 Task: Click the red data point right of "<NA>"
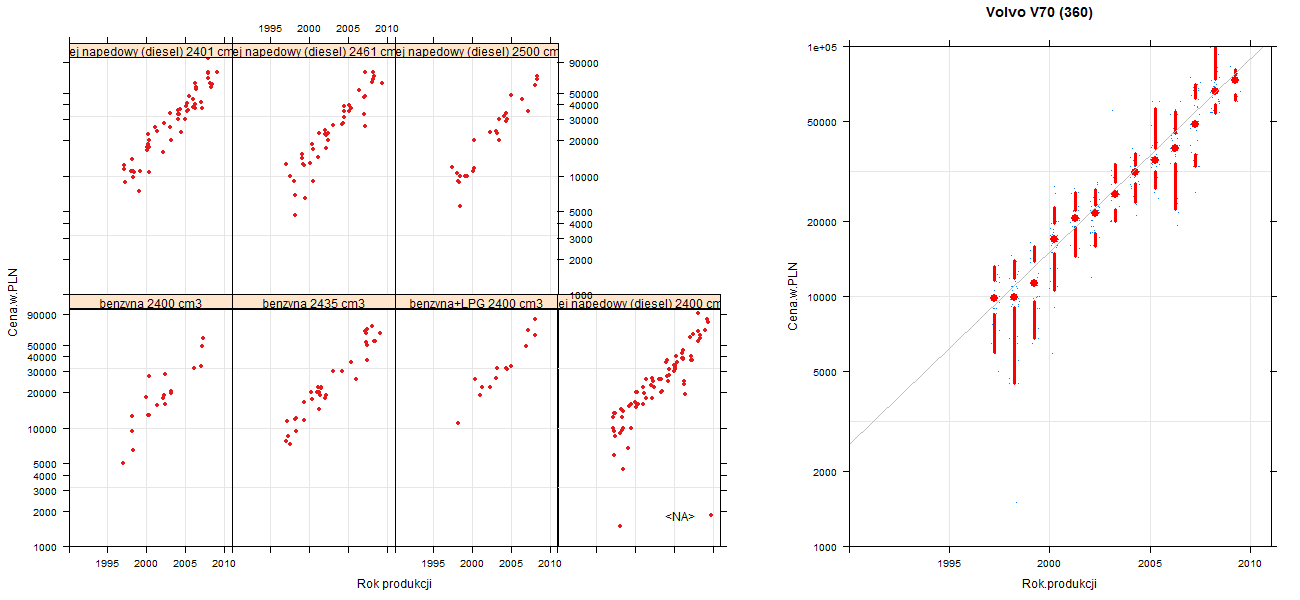tap(711, 515)
